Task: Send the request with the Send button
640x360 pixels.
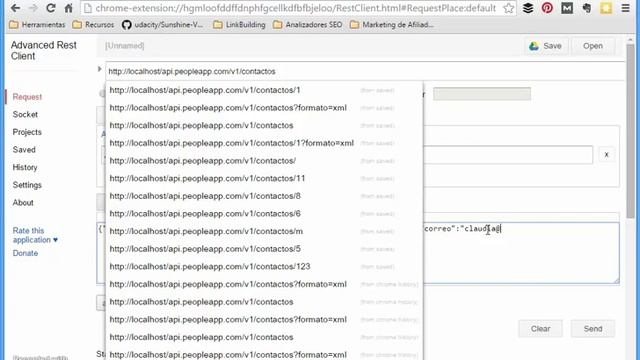Action: click(593, 329)
